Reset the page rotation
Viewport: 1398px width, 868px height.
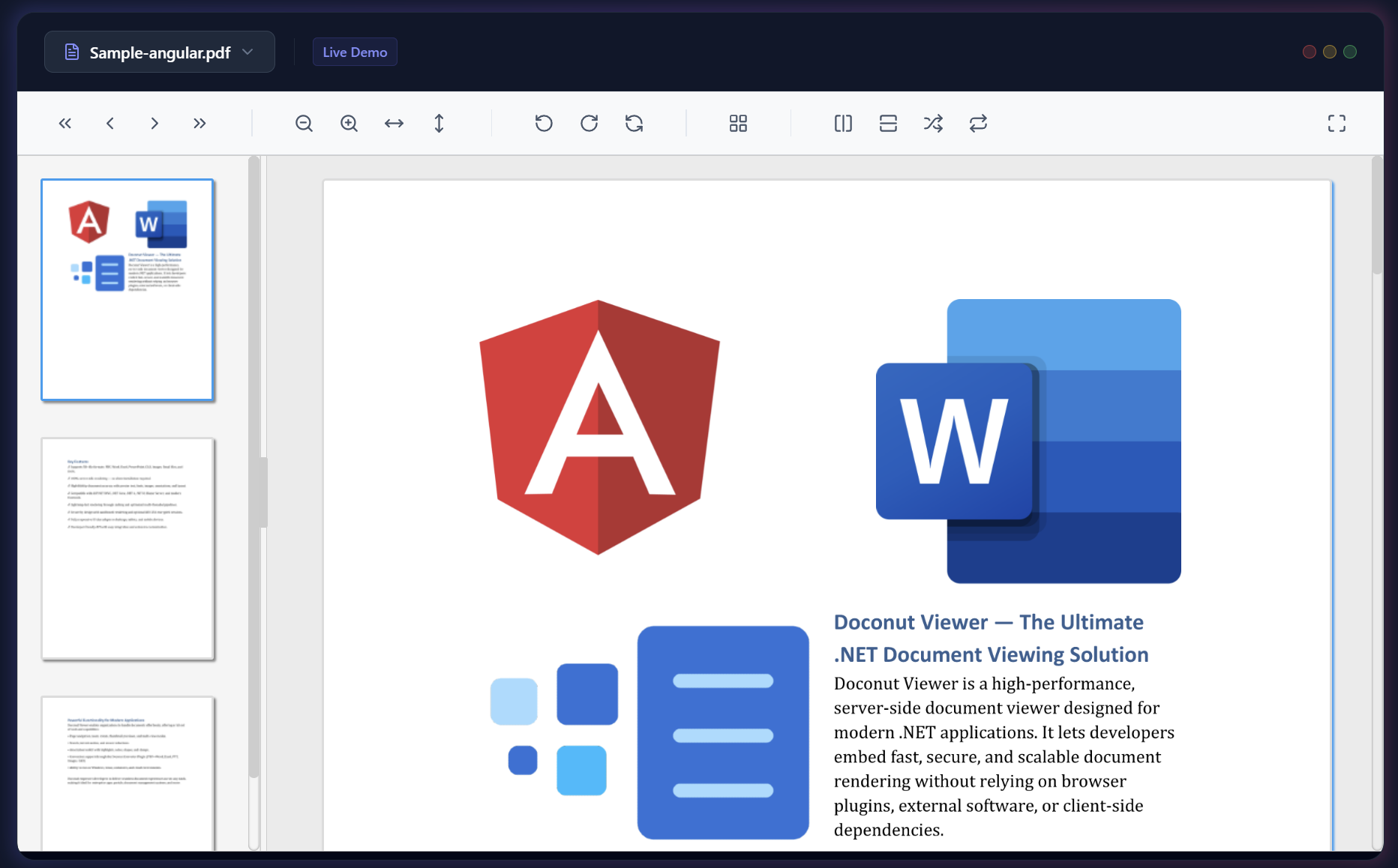634,123
